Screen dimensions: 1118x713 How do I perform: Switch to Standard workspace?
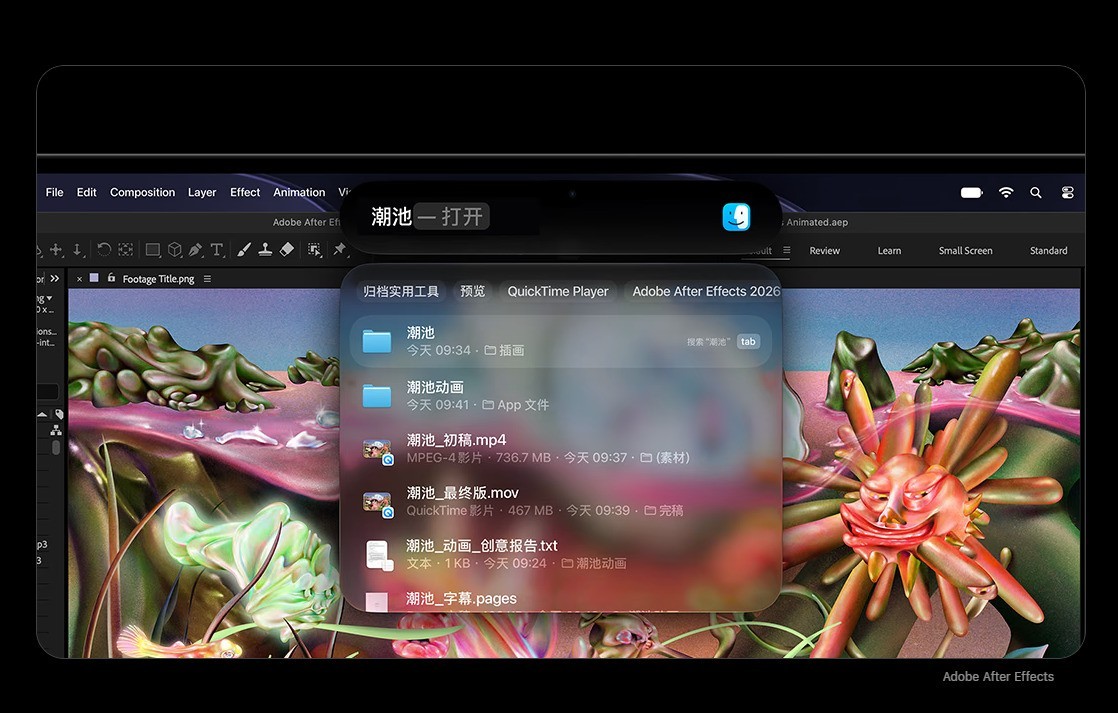[1048, 251]
